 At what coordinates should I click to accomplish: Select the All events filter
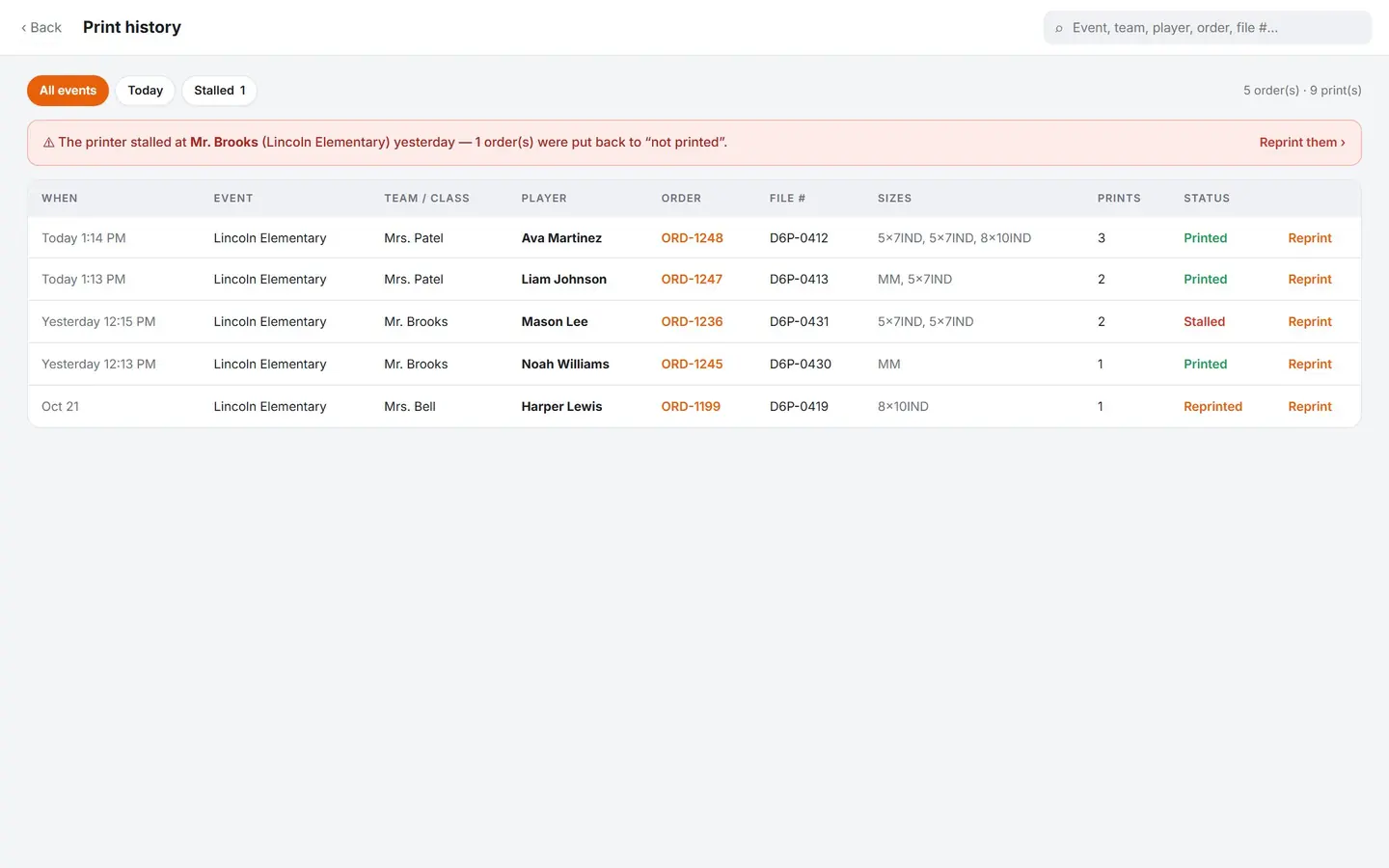[68, 91]
